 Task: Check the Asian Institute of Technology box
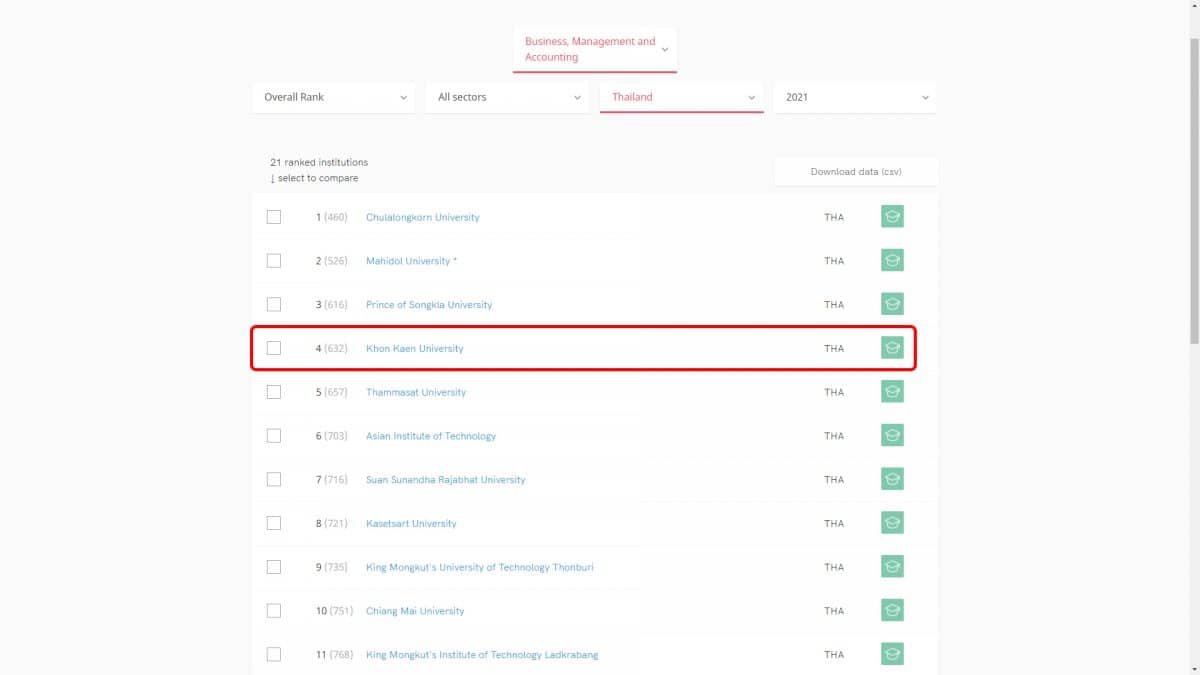point(274,436)
